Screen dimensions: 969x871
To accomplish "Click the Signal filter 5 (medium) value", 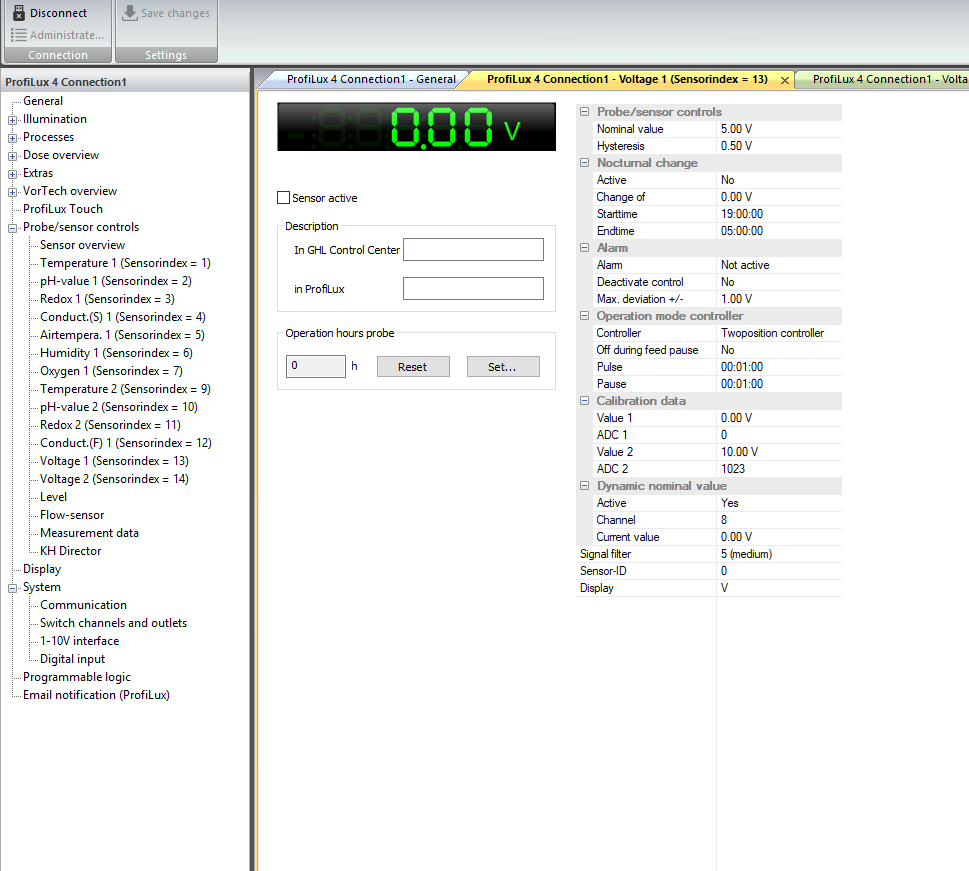I will (x=779, y=554).
